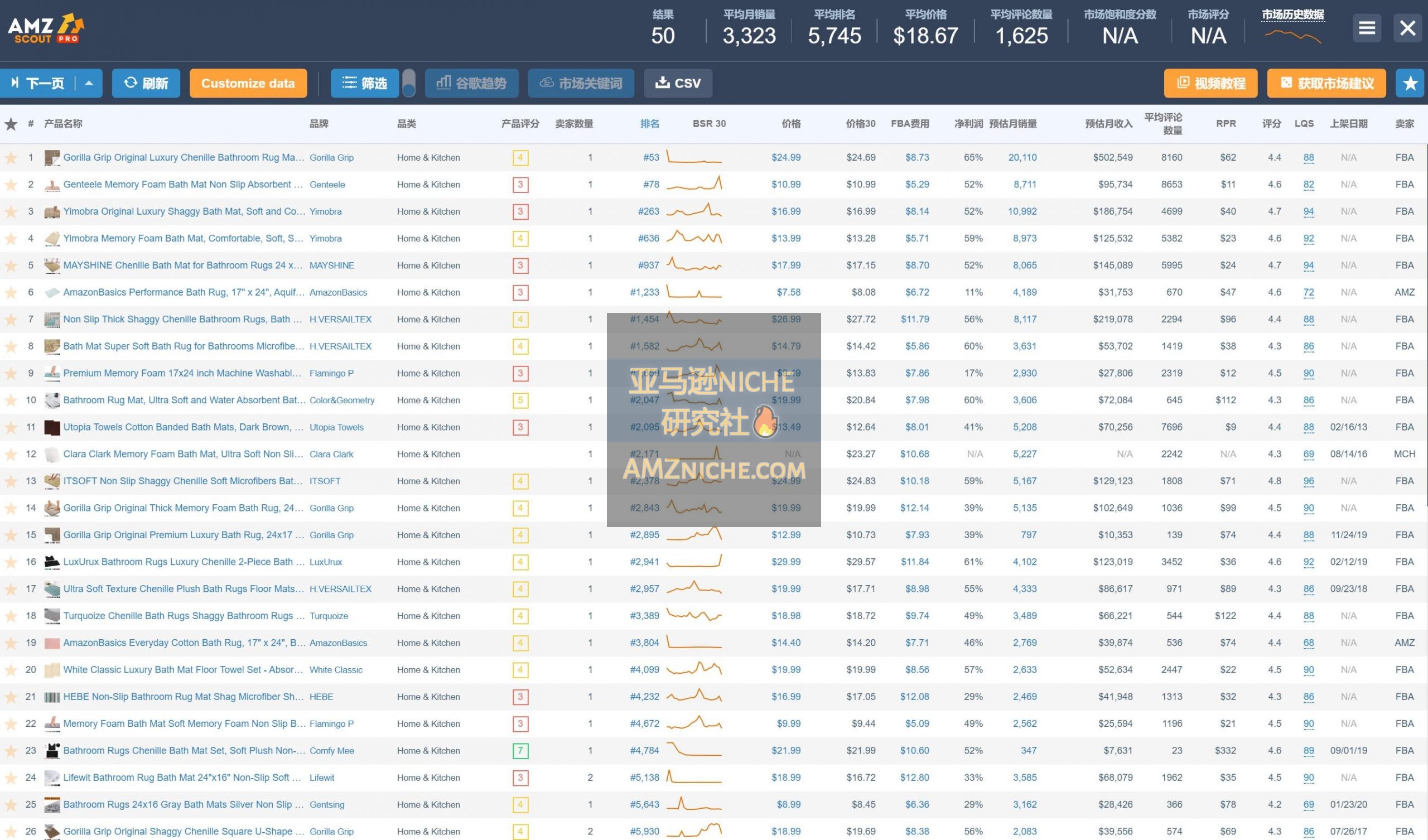Sort by LQS column header
Image resolution: width=1428 pixels, height=840 pixels.
(1304, 124)
